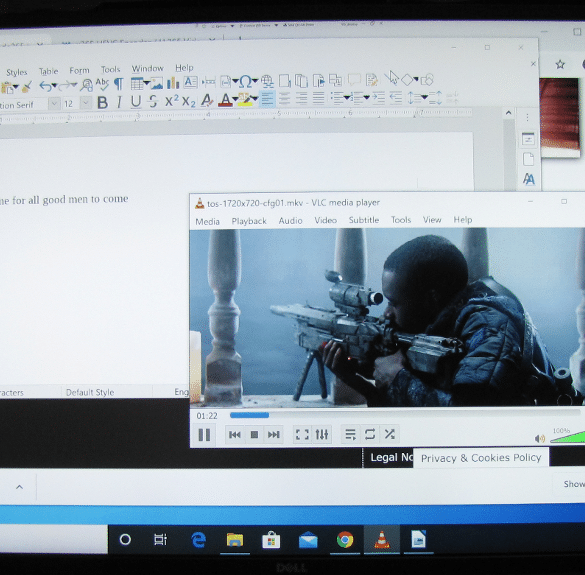
Task: Pause the VLC video playback
Action: click(x=204, y=435)
